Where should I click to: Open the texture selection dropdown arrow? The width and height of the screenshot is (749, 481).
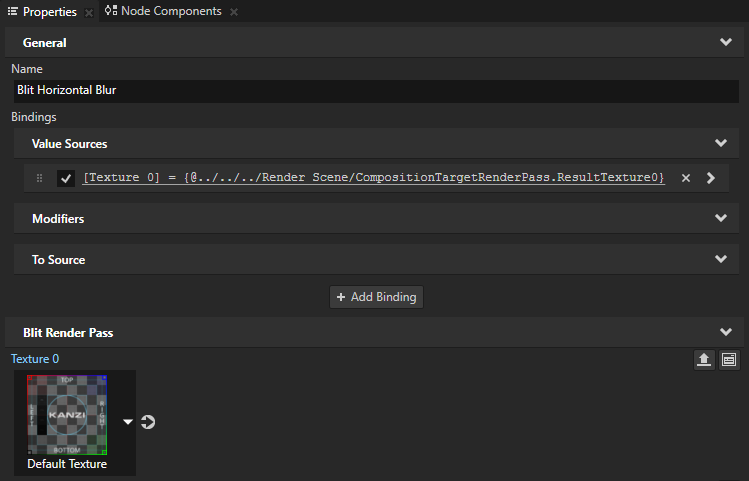(128, 422)
